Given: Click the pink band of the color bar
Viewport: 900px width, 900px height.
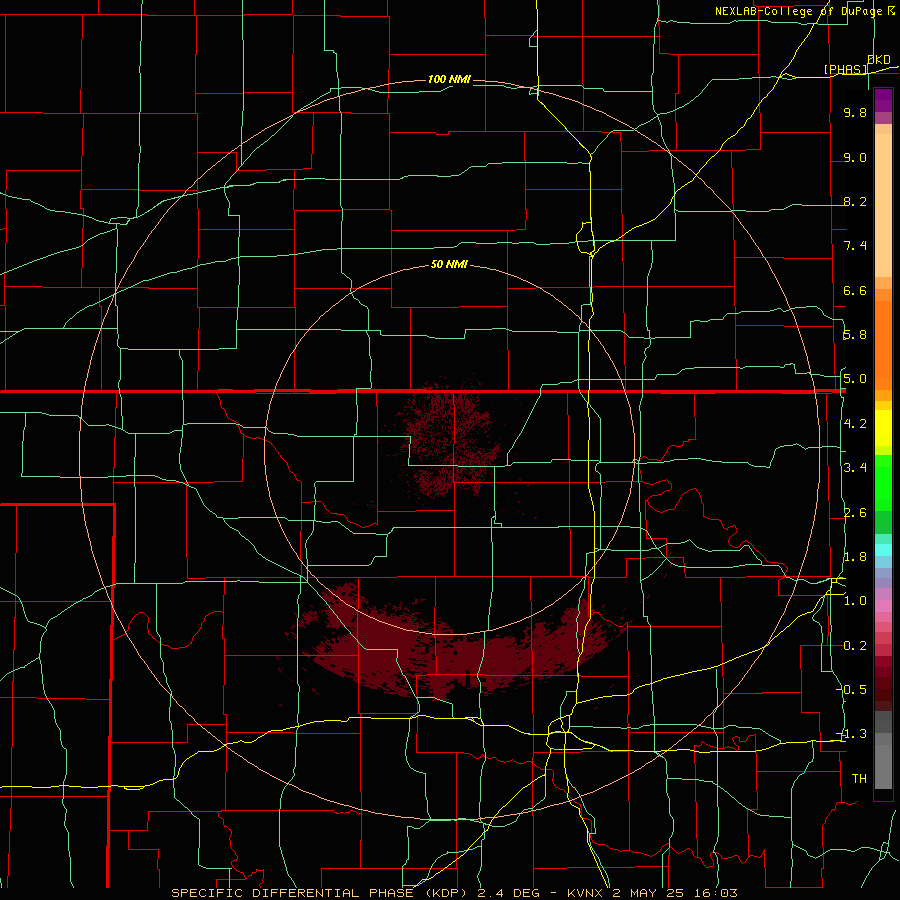Looking at the screenshot, I should [883, 606].
